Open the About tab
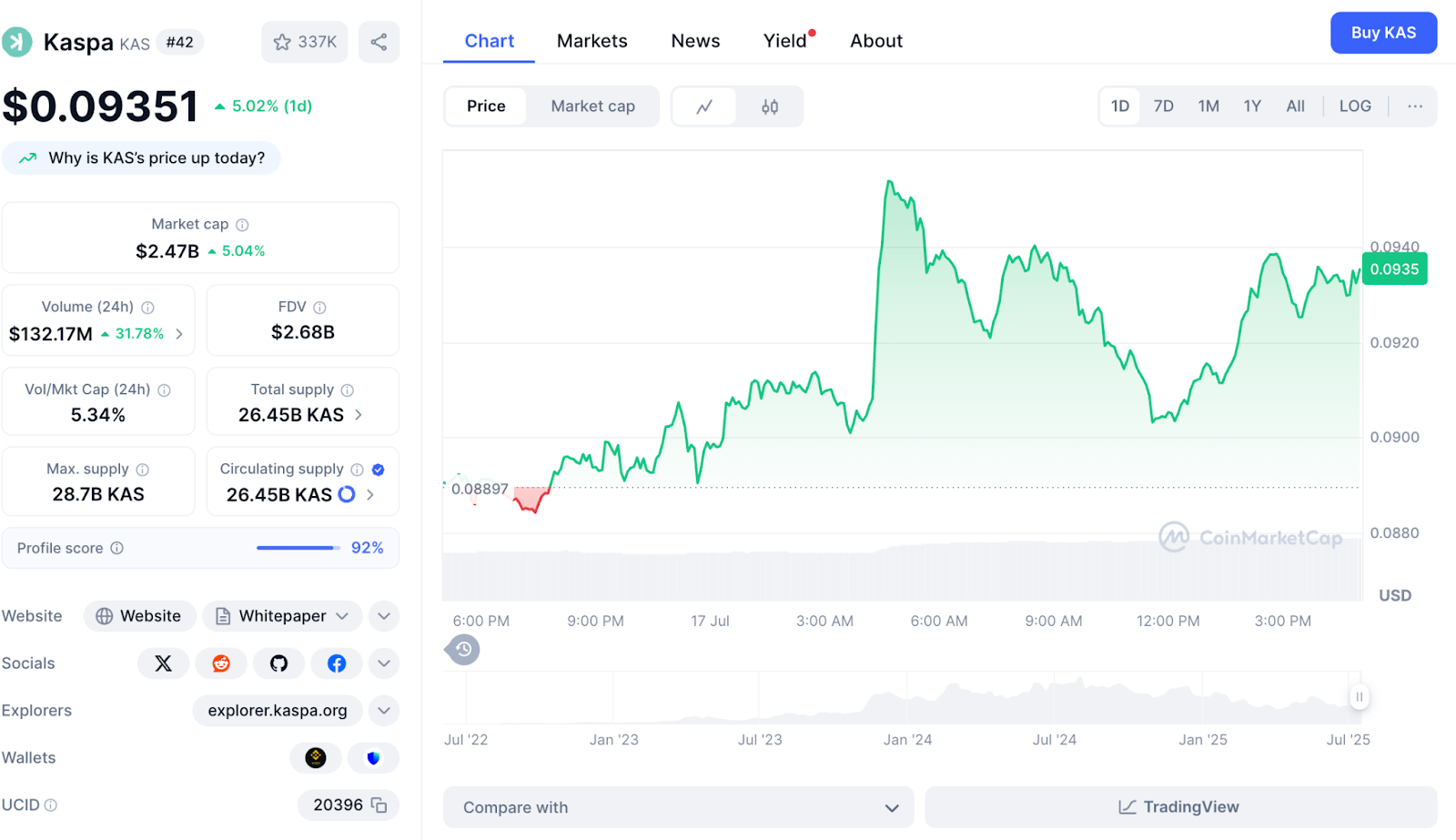Image resolution: width=1456 pixels, height=840 pixels. (876, 41)
